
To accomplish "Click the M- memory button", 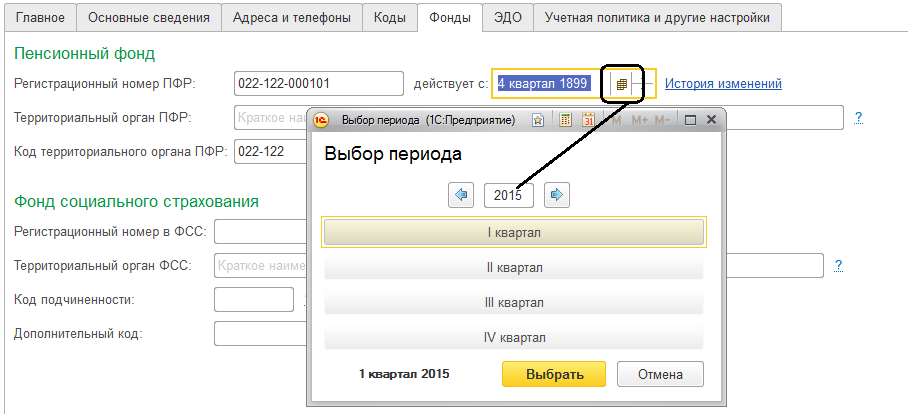I will [662, 120].
